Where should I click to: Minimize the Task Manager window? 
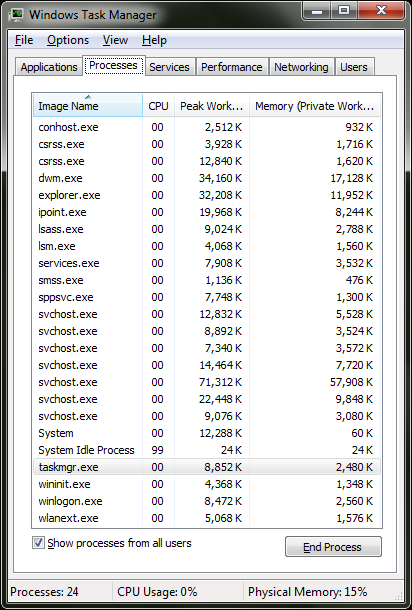[x=317, y=11]
